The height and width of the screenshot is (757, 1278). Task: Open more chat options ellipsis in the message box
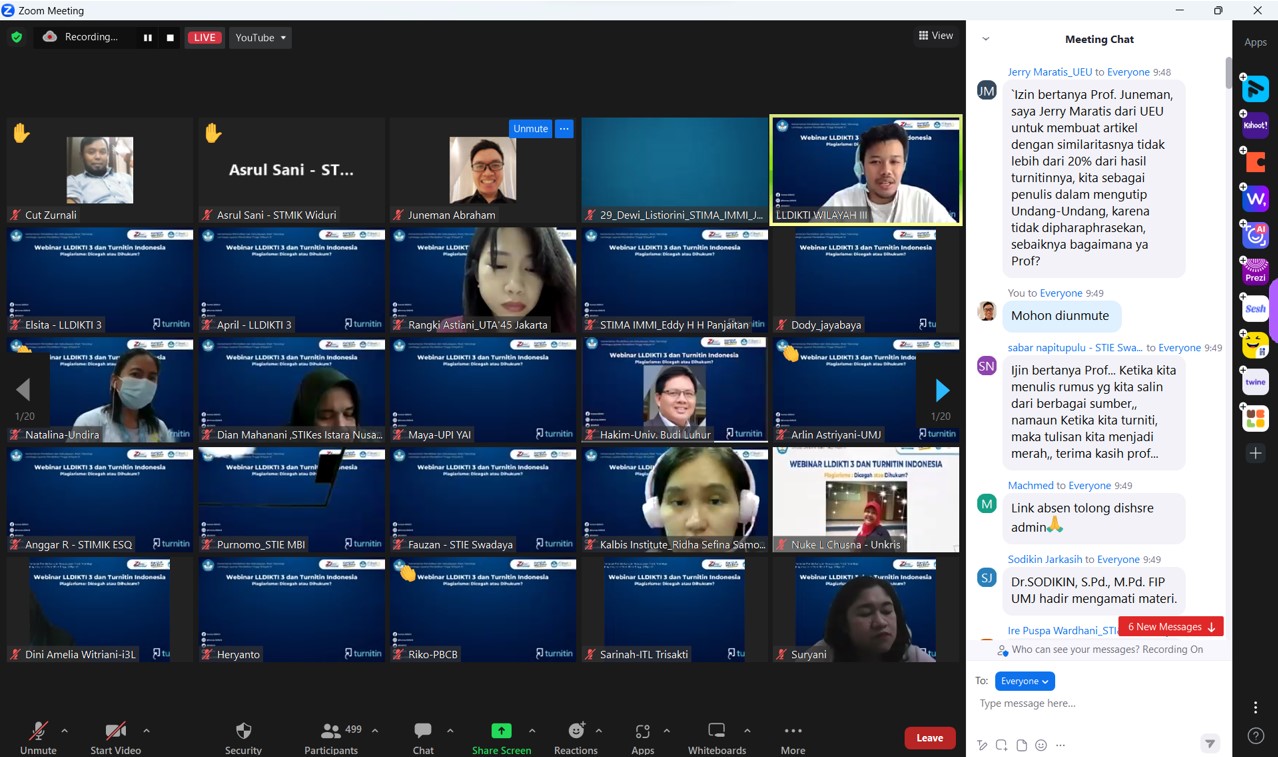coord(1061,745)
